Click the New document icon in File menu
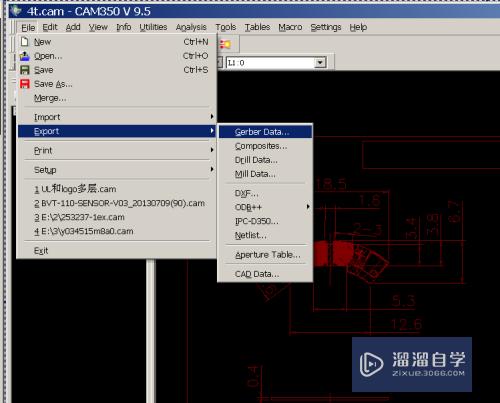The height and width of the screenshot is (403, 500). pos(25,42)
